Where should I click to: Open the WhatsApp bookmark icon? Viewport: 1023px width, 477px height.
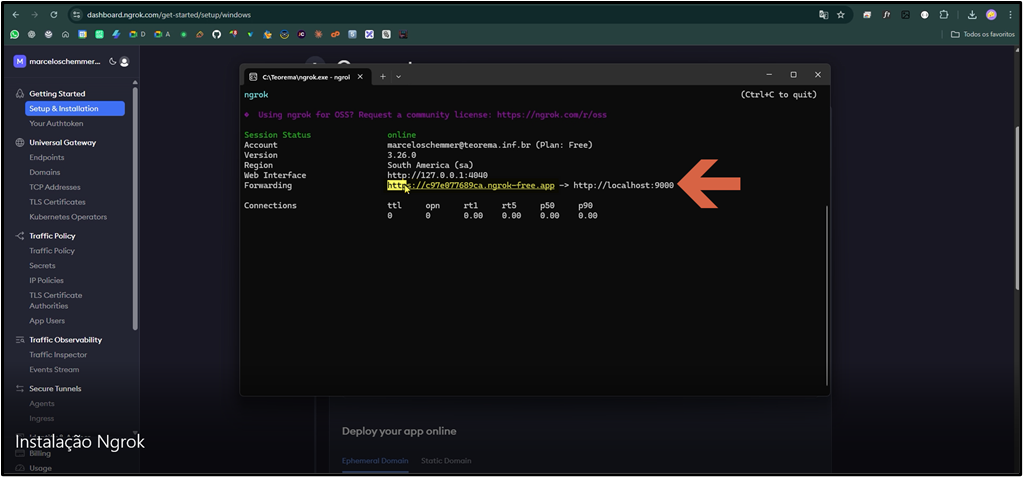coord(14,34)
